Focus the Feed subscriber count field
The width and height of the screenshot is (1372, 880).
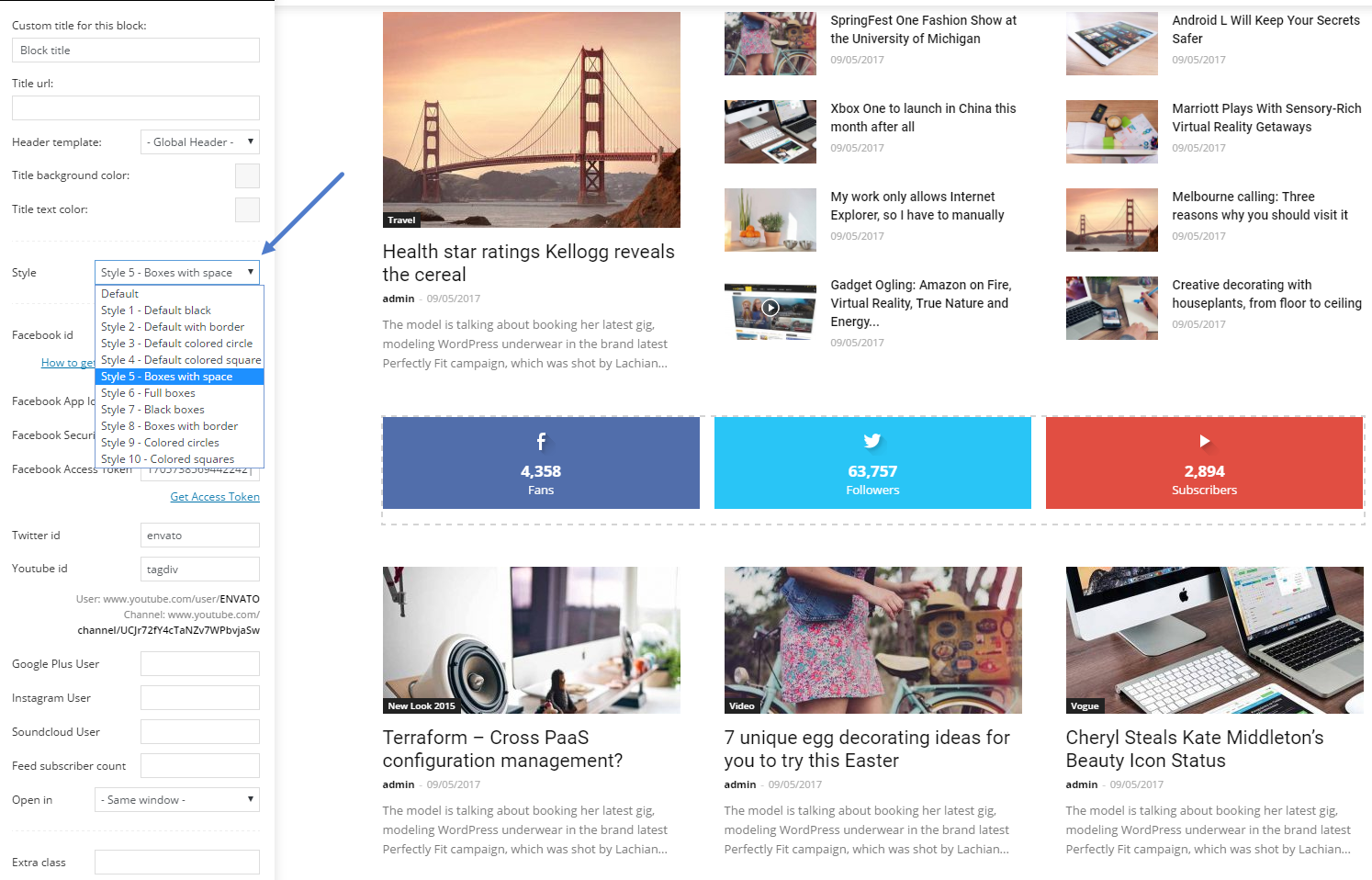[200, 766]
